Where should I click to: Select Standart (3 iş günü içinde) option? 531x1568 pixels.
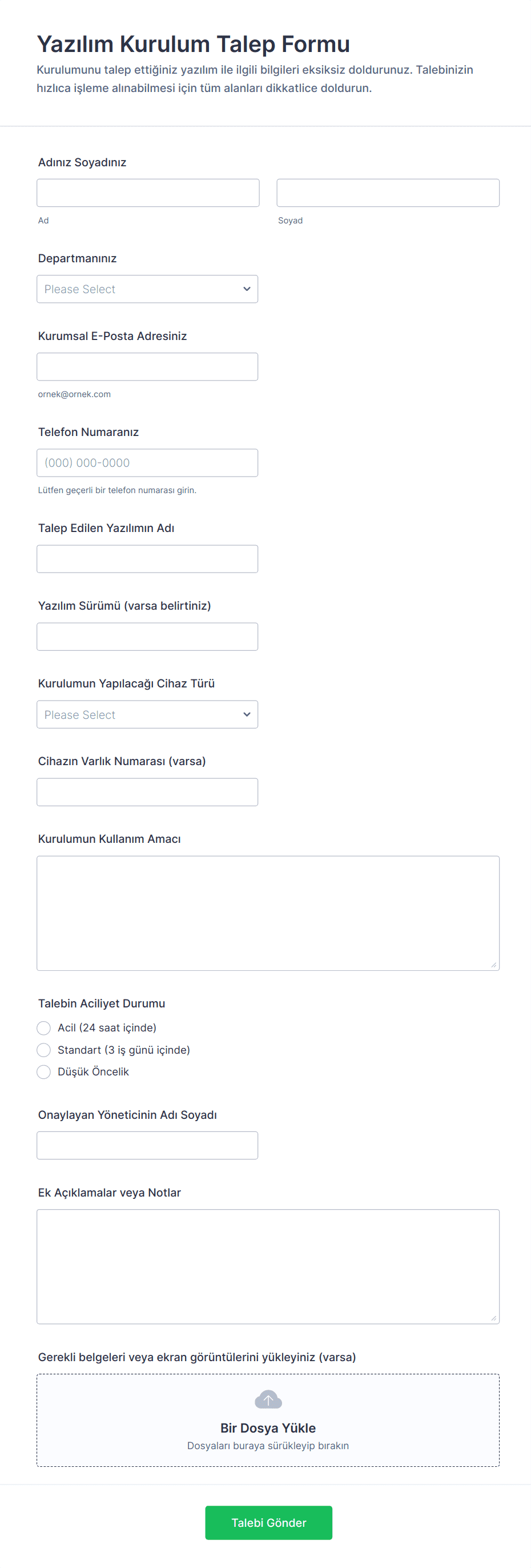44,1049
